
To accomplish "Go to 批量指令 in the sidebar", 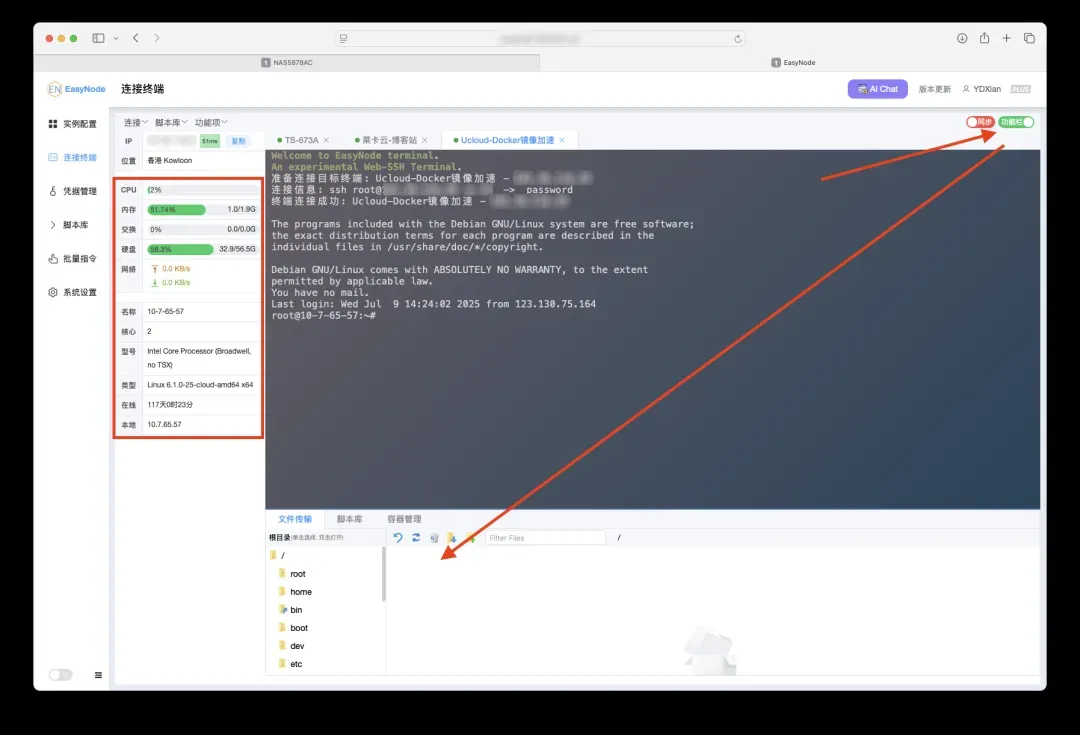I will click(73, 259).
